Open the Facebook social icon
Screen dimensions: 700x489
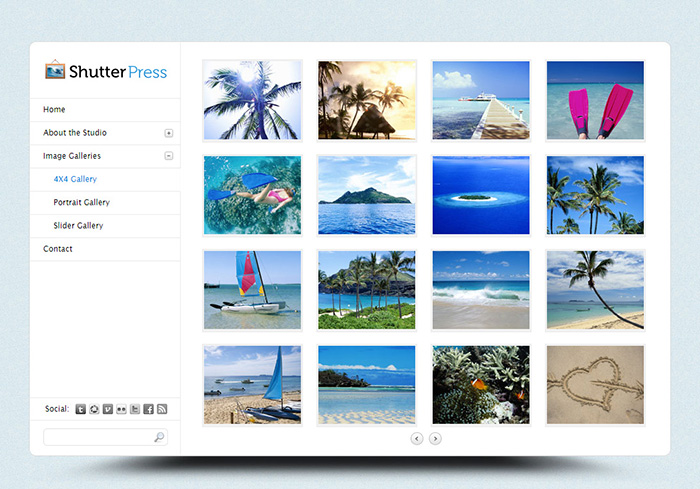[x=149, y=409]
